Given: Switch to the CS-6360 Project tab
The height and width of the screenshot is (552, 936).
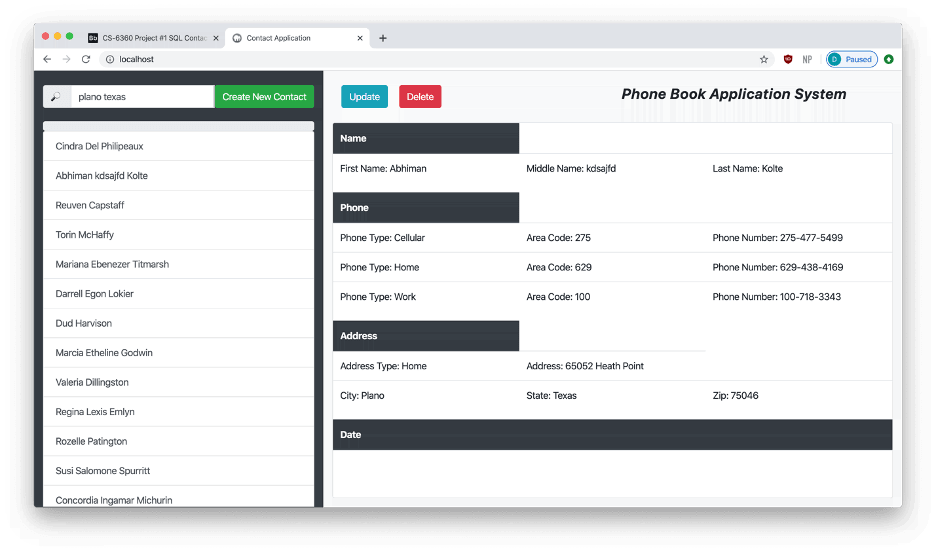Looking at the screenshot, I should 150,38.
